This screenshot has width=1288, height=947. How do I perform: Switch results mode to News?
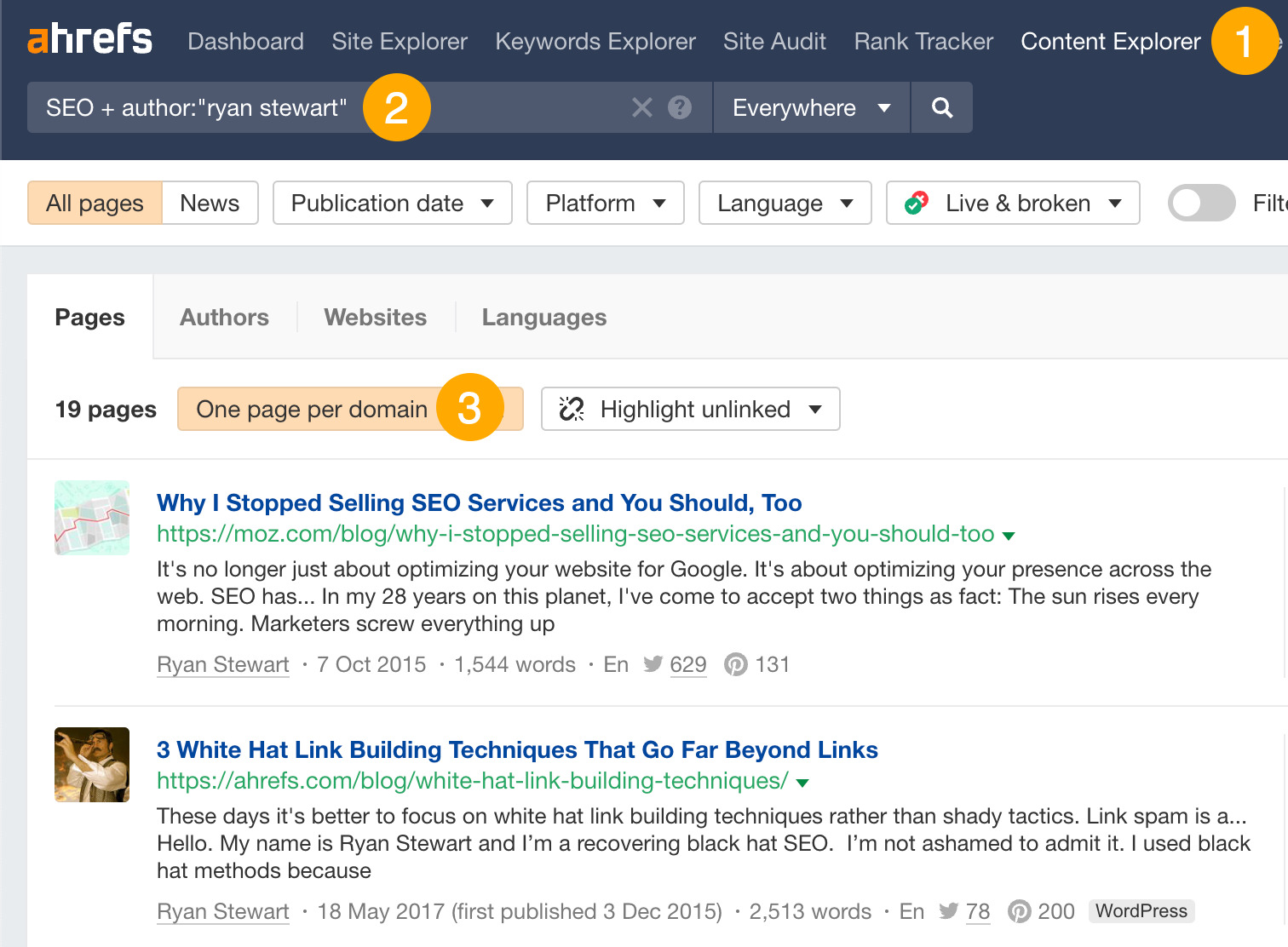(x=209, y=203)
